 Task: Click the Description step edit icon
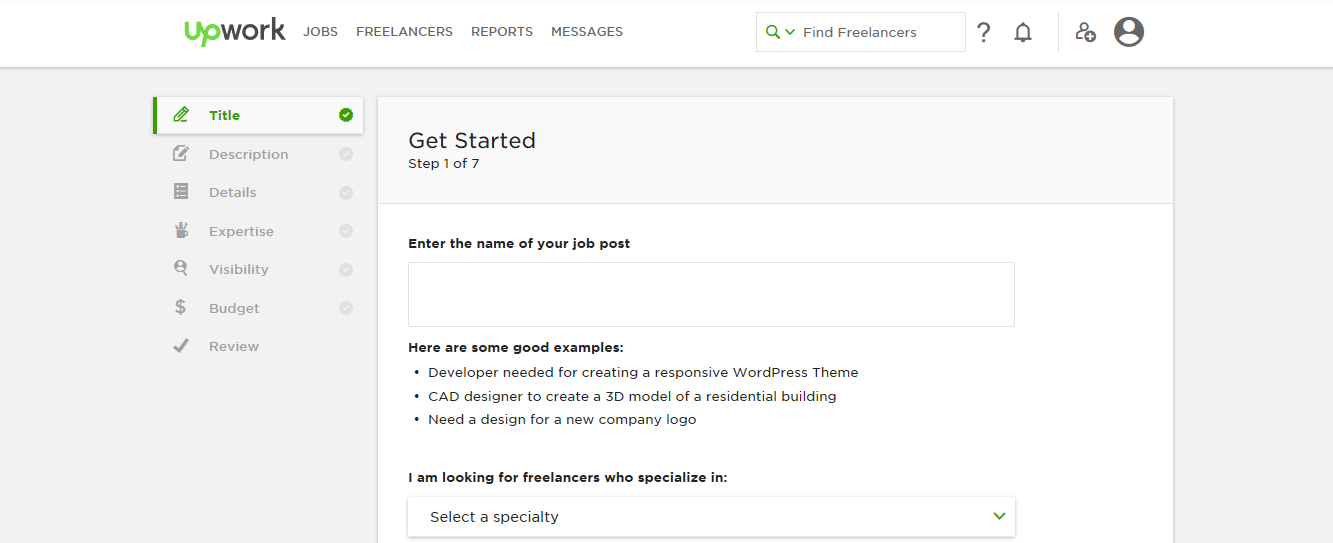pos(181,154)
